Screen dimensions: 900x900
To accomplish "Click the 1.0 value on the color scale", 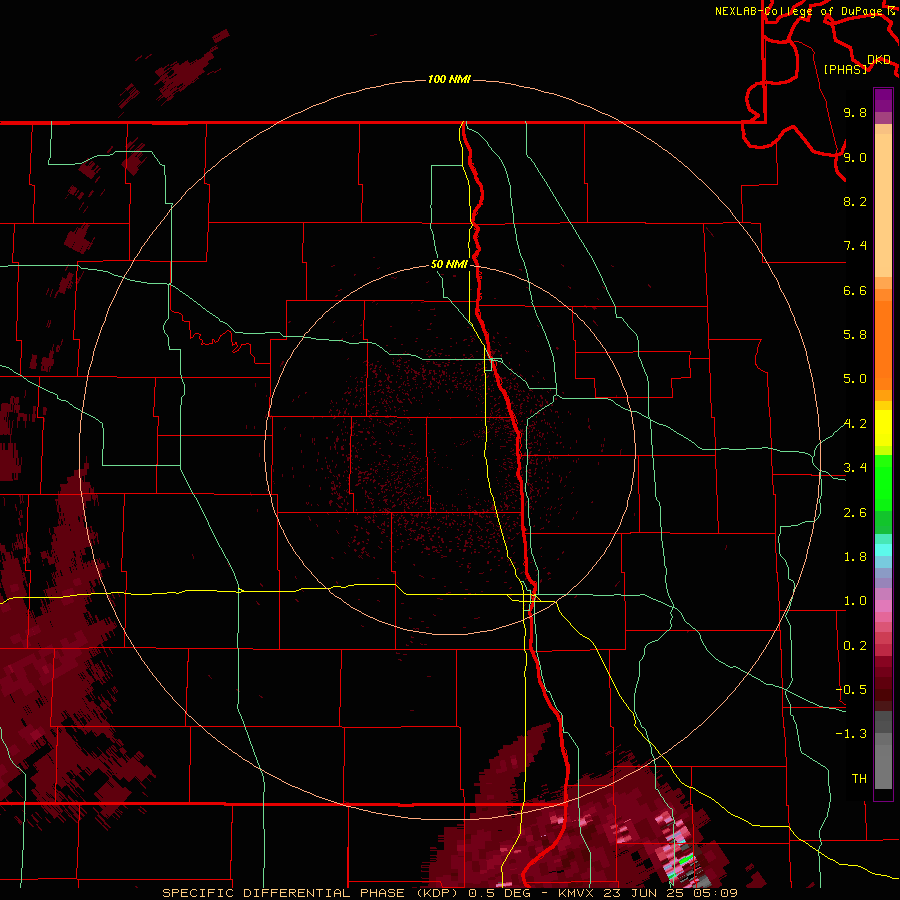I will pos(855,601).
